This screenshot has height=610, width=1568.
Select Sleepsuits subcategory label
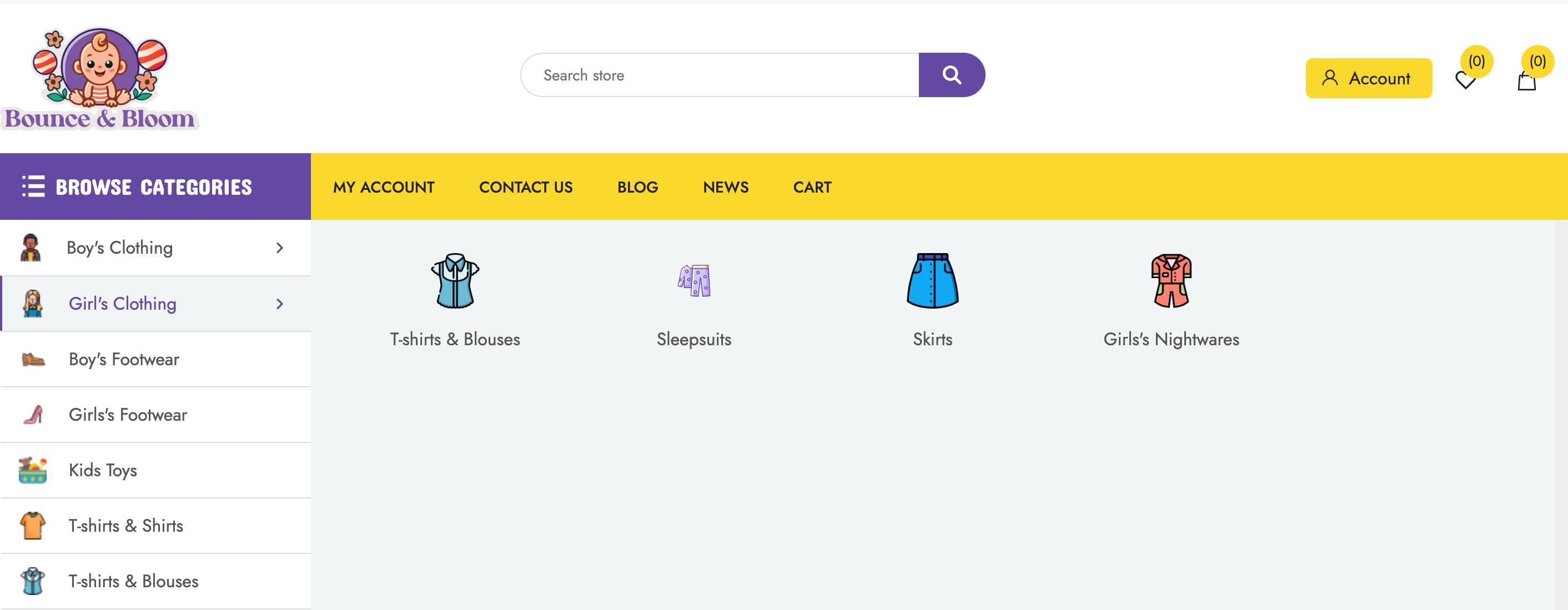[694, 339]
